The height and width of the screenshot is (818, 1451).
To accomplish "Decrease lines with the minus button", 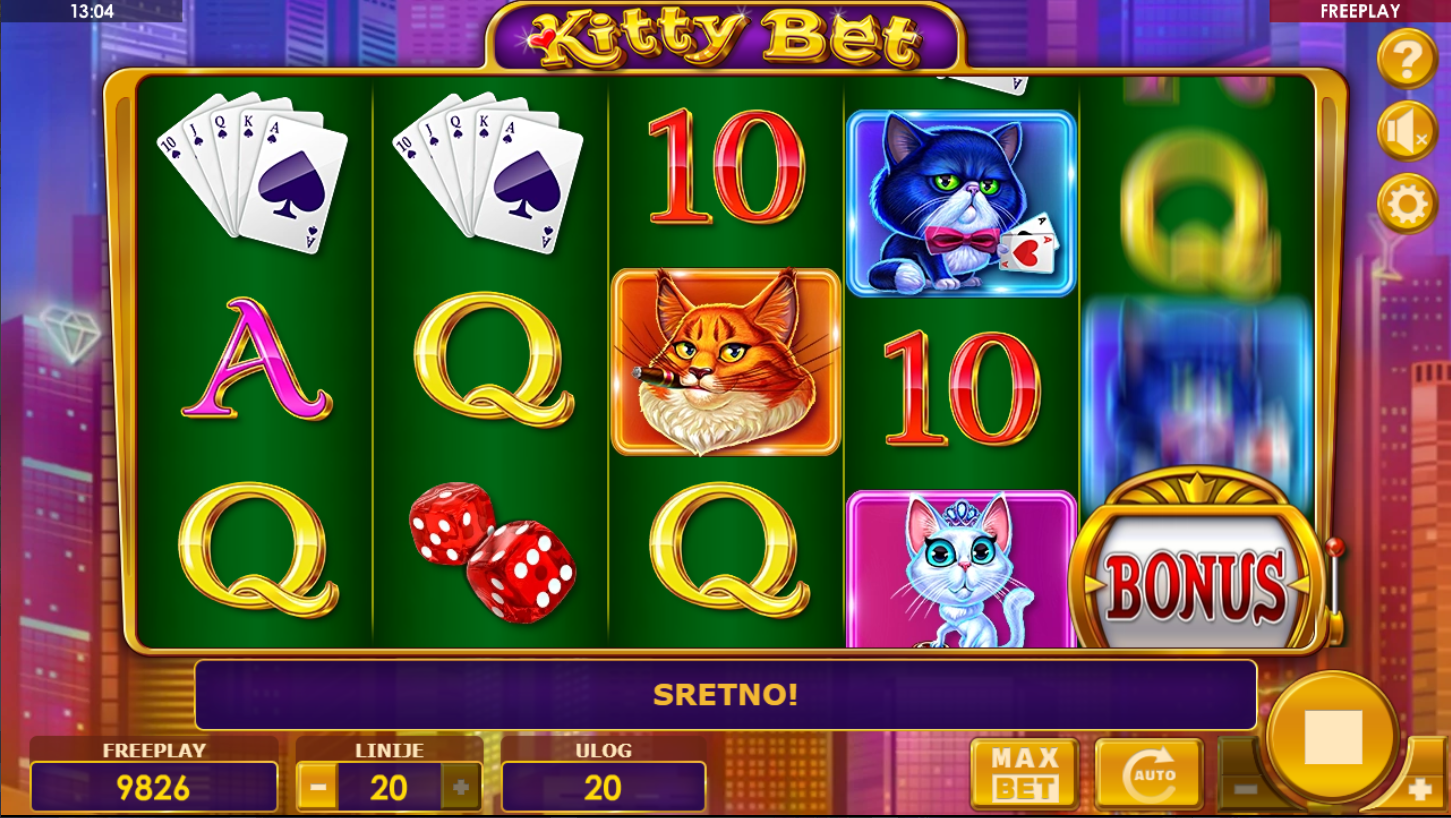I will (318, 788).
